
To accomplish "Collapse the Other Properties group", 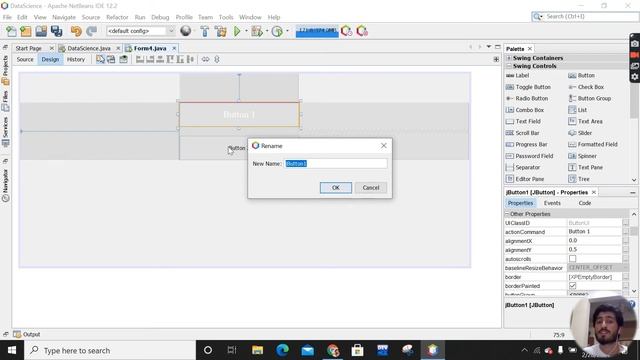I will 507,214.
